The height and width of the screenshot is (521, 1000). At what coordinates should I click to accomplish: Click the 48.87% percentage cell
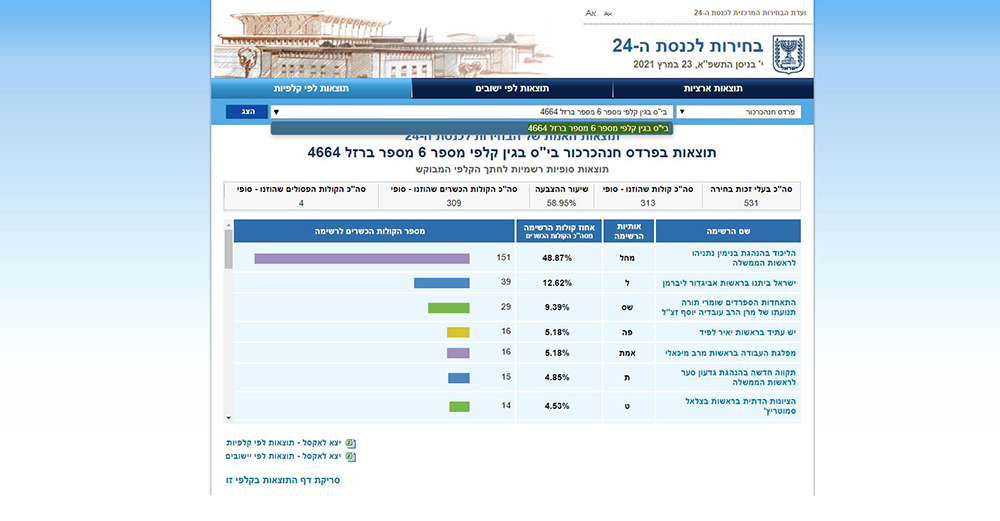click(557, 258)
